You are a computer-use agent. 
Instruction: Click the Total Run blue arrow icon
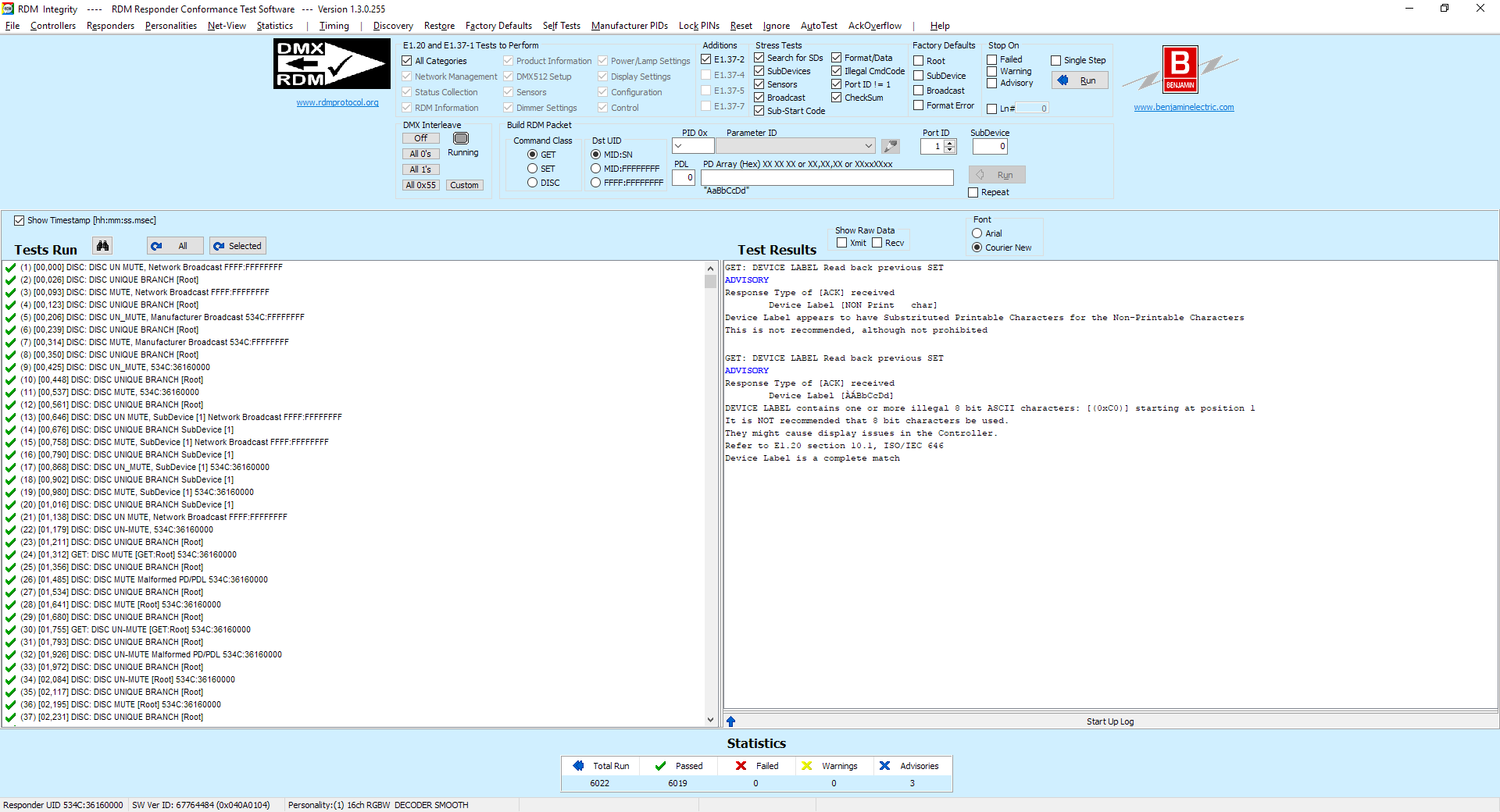[x=578, y=766]
